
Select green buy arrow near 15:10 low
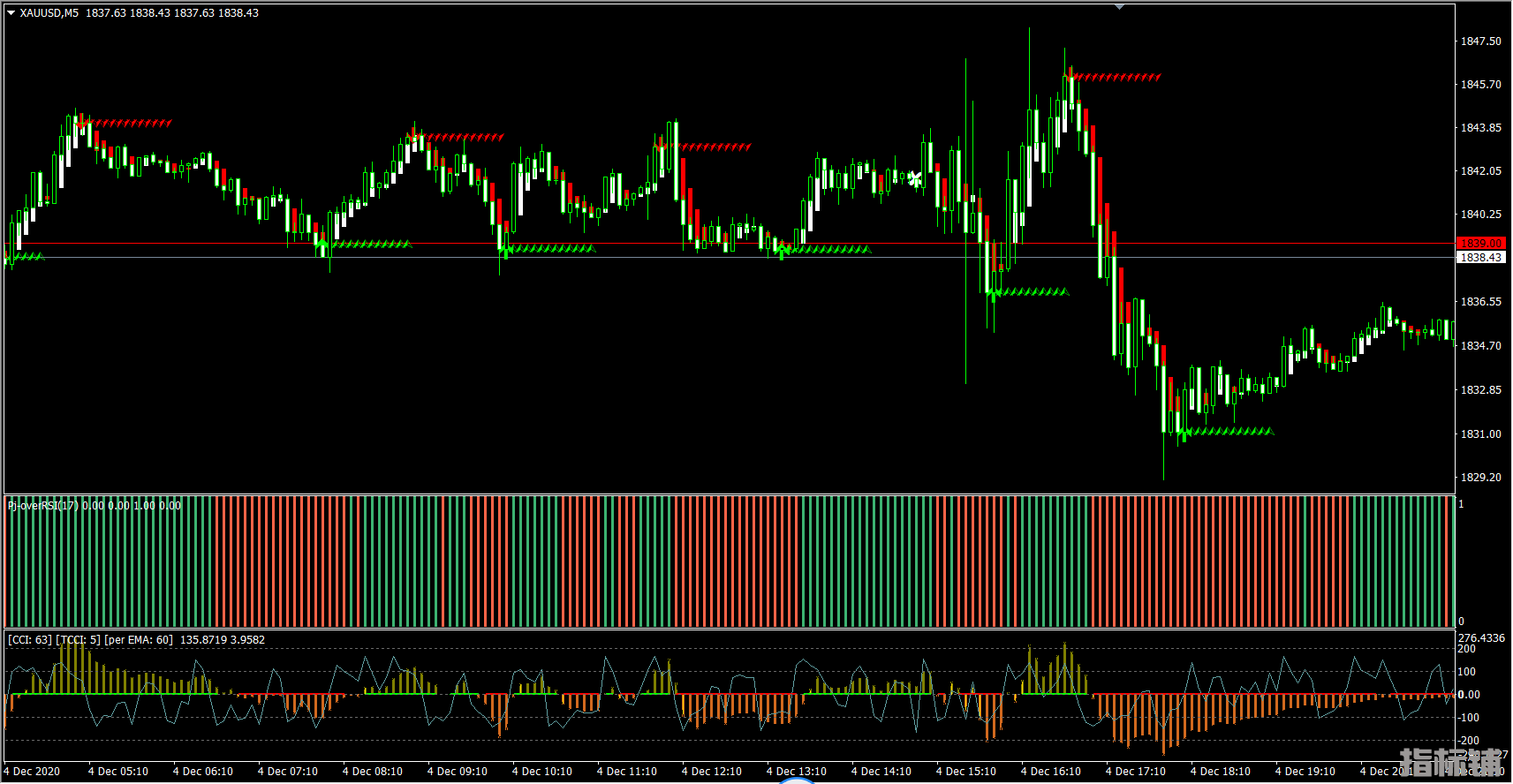point(994,293)
